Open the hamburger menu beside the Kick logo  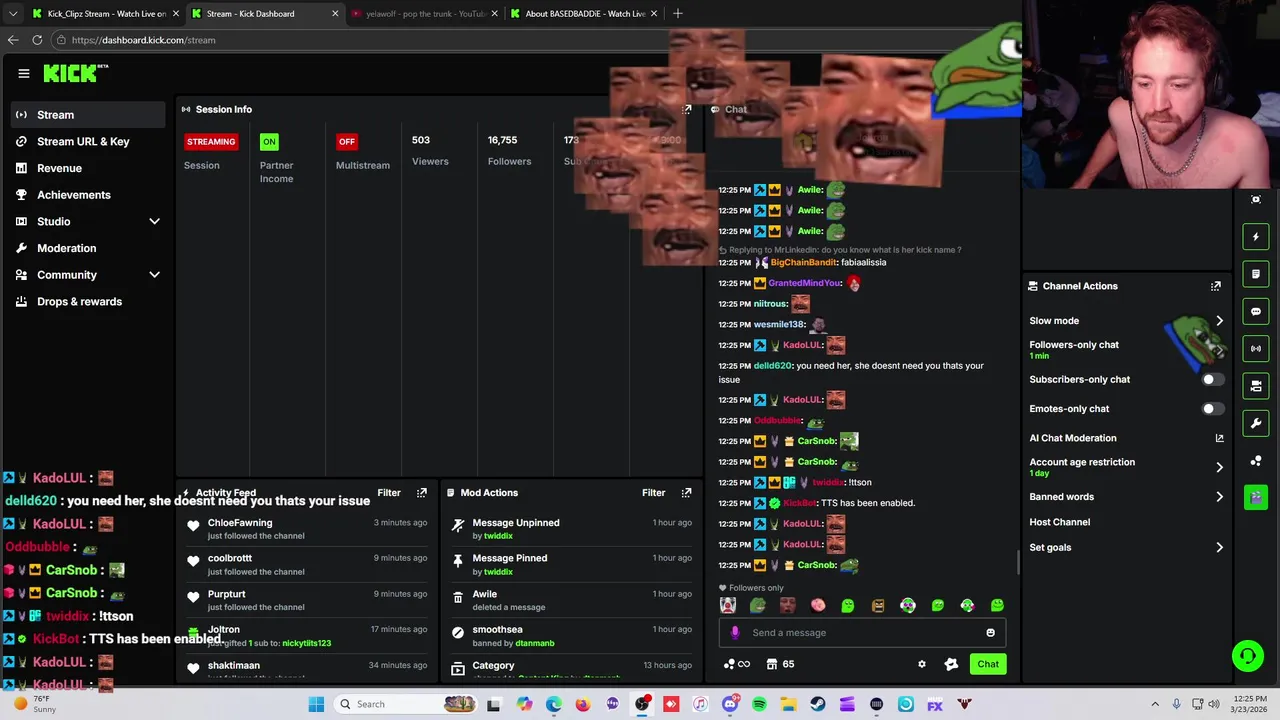[x=23, y=73]
